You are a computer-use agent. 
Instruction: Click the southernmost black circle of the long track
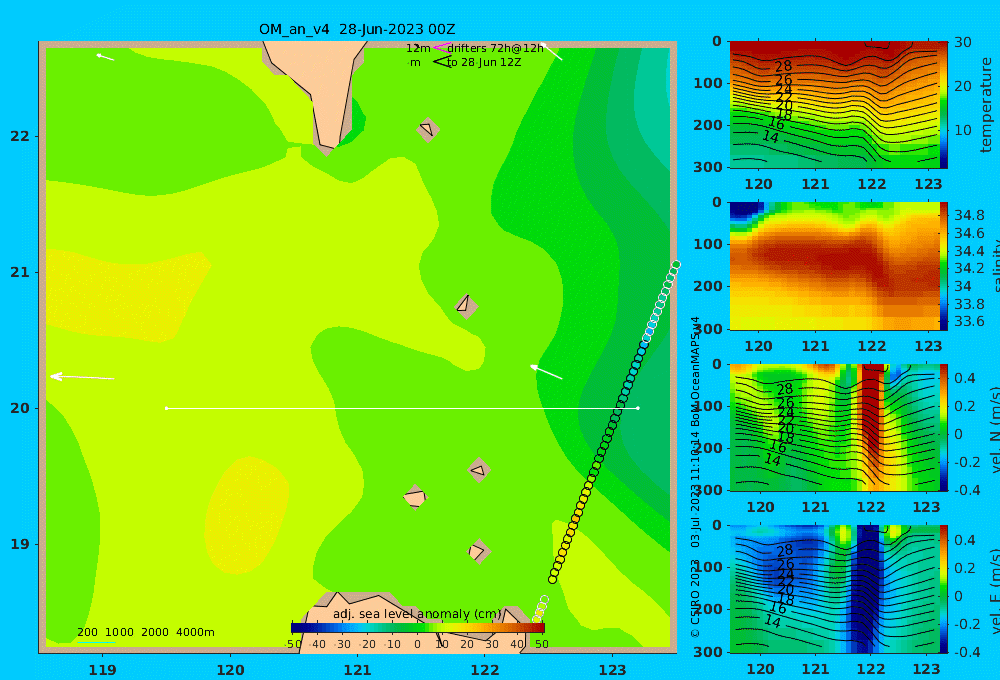[x=553, y=579]
